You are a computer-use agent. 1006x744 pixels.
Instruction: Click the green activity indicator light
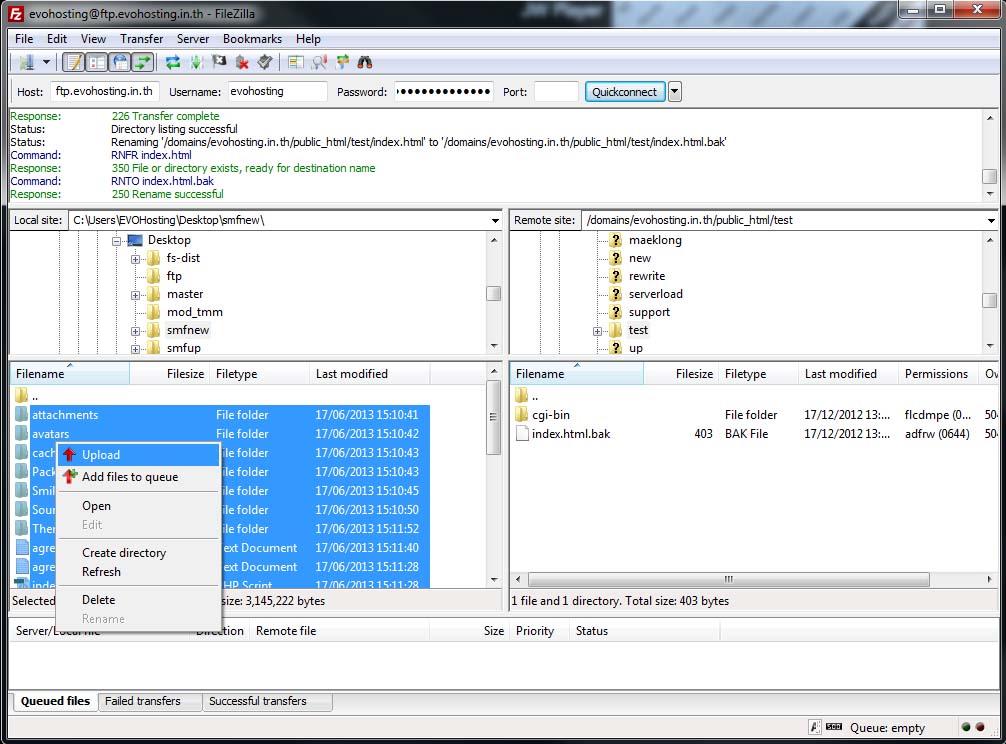966,727
